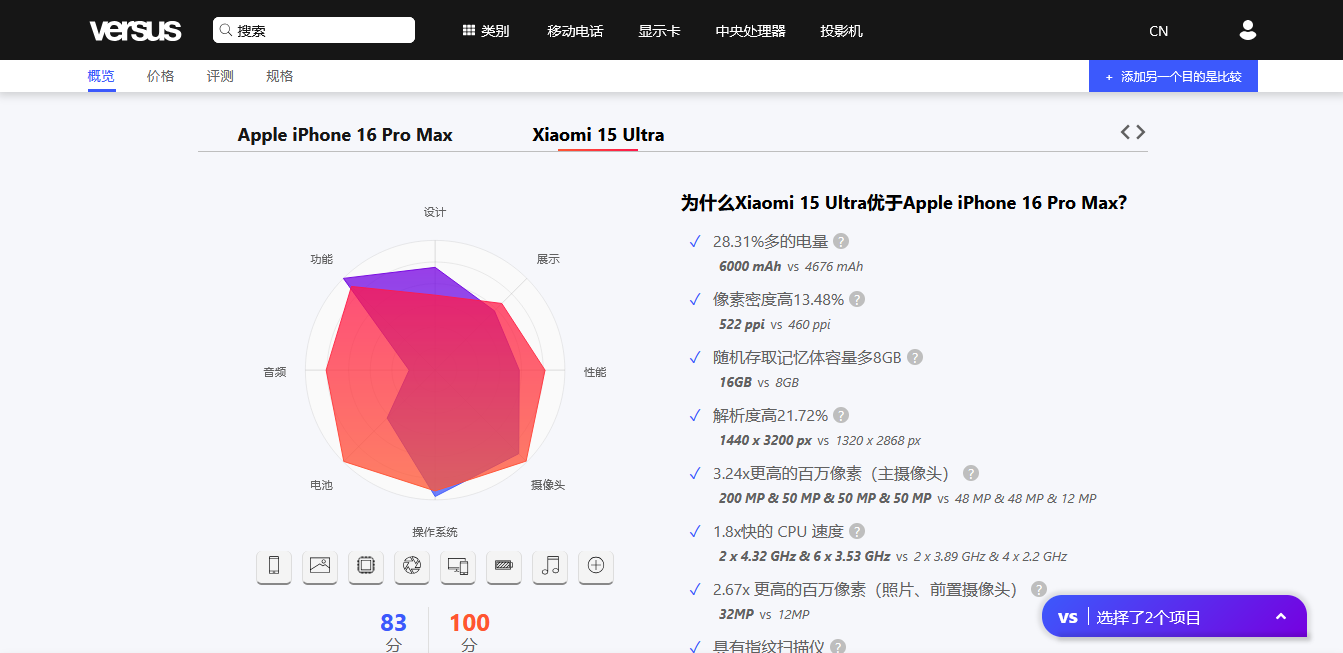Select the display category picture icon
The width and height of the screenshot is (1343, 653).
coord(320,566)
